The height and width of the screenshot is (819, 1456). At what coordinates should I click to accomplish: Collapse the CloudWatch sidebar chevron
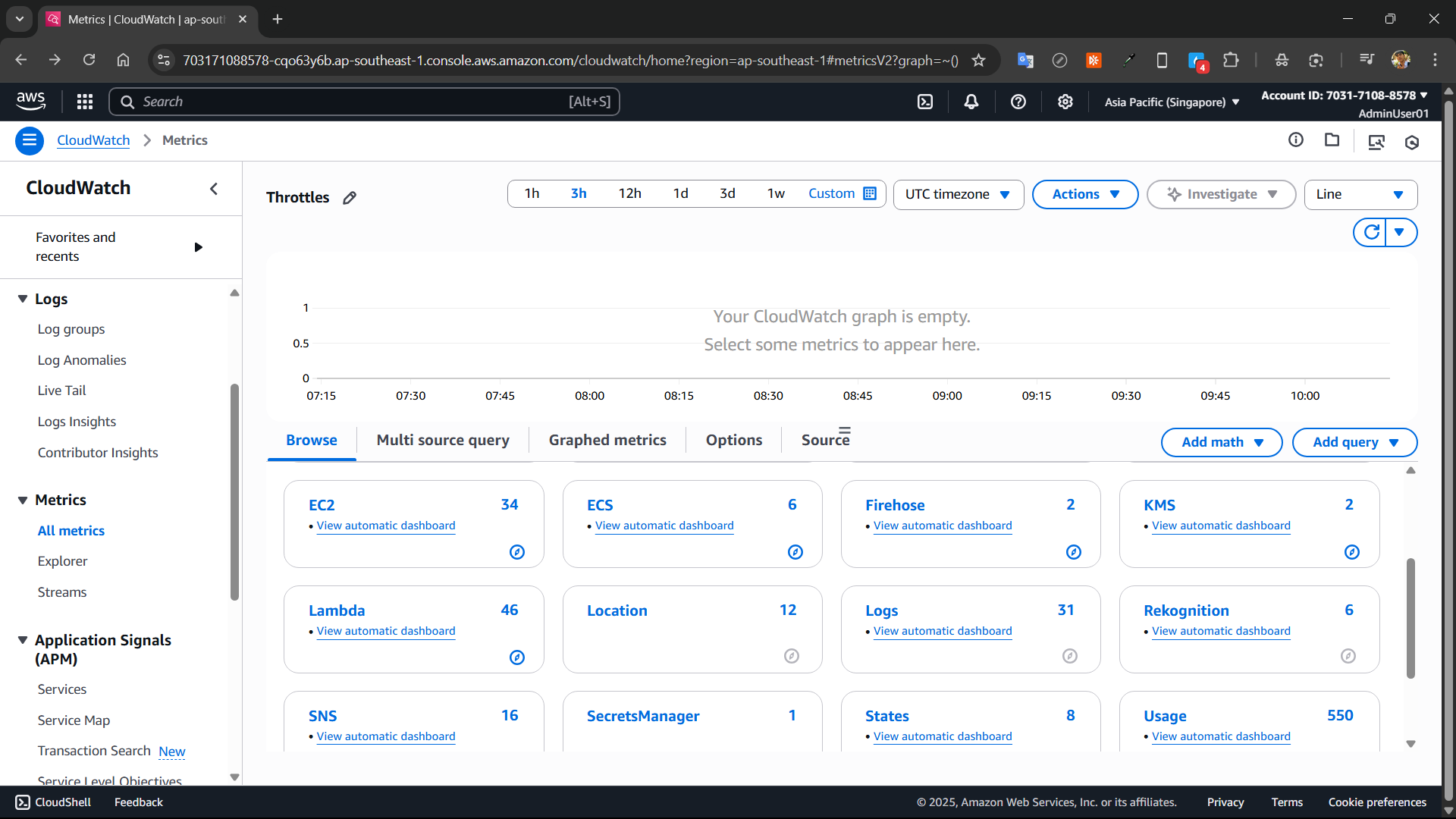tap(214, 189)
